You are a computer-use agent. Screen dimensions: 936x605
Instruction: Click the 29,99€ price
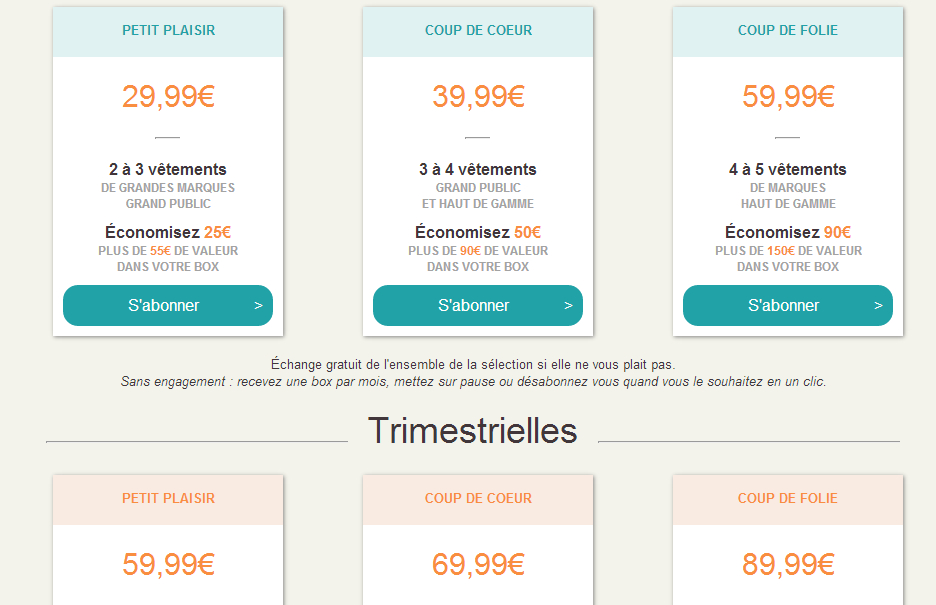pyautogui.click(x=168, y=97)
